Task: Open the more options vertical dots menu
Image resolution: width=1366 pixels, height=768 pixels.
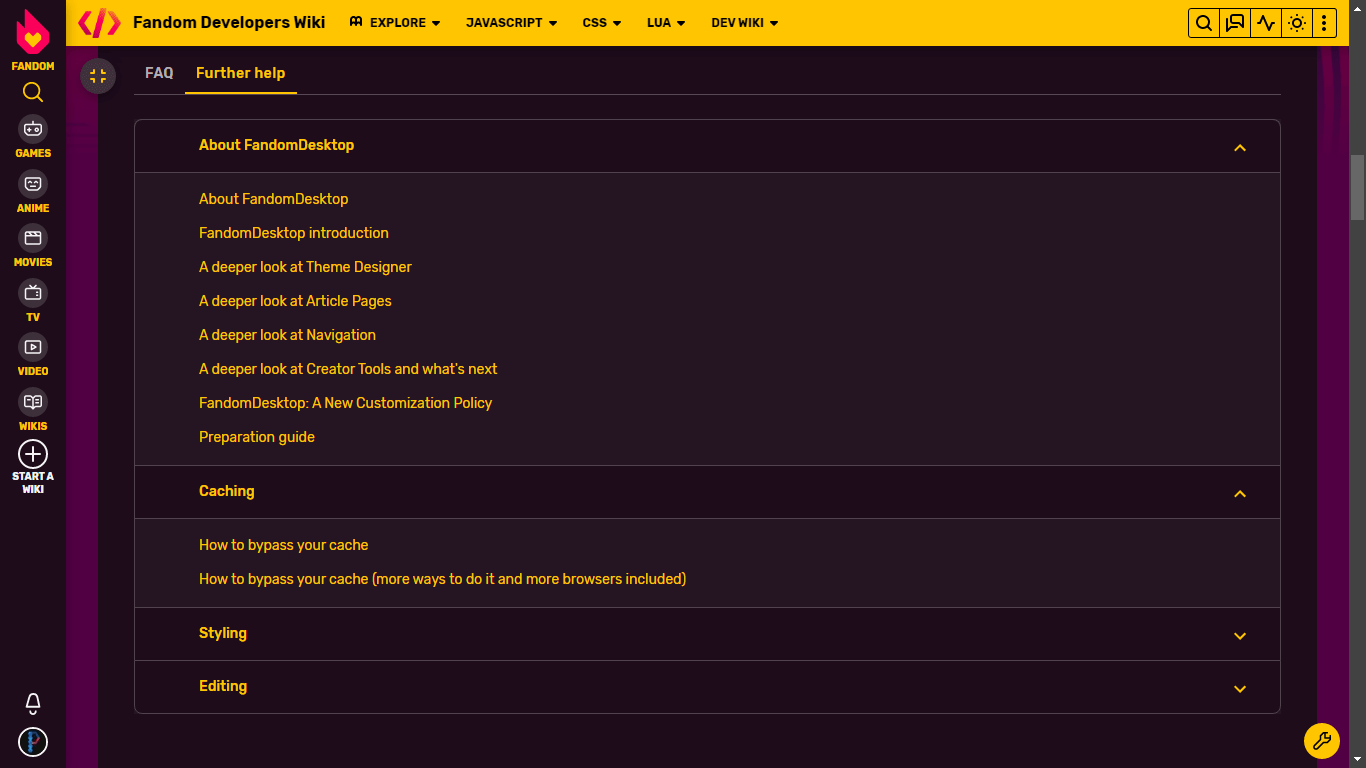Action: pos(1324,23)
